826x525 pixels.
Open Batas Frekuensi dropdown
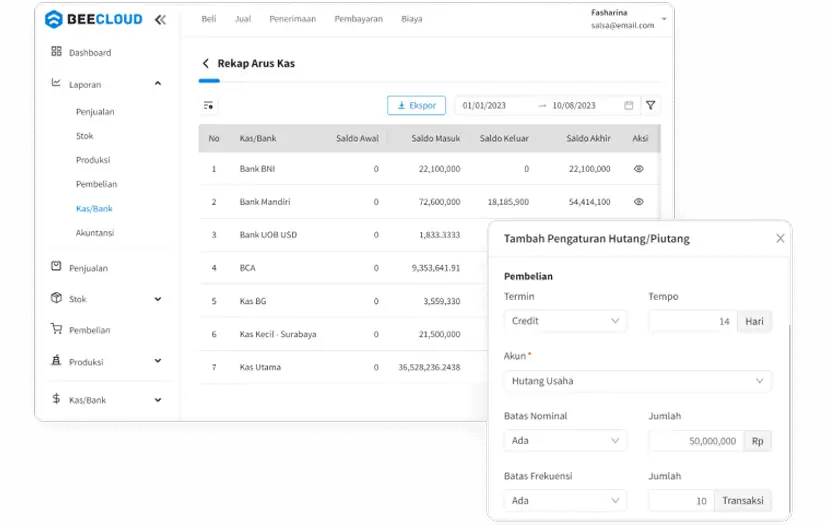[x=565, y=501]
